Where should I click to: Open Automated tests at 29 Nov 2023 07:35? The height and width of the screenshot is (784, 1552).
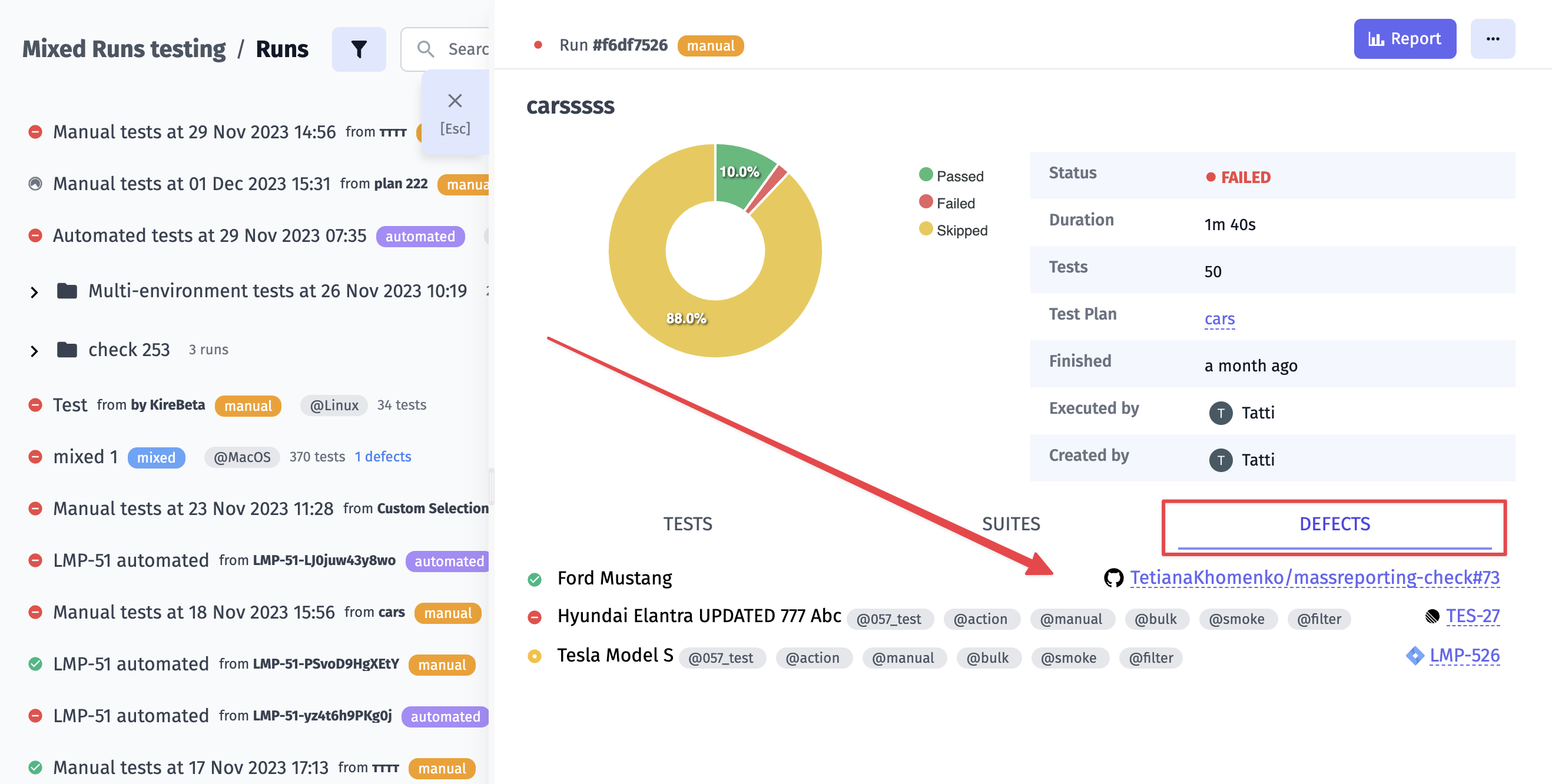(209, 235)
